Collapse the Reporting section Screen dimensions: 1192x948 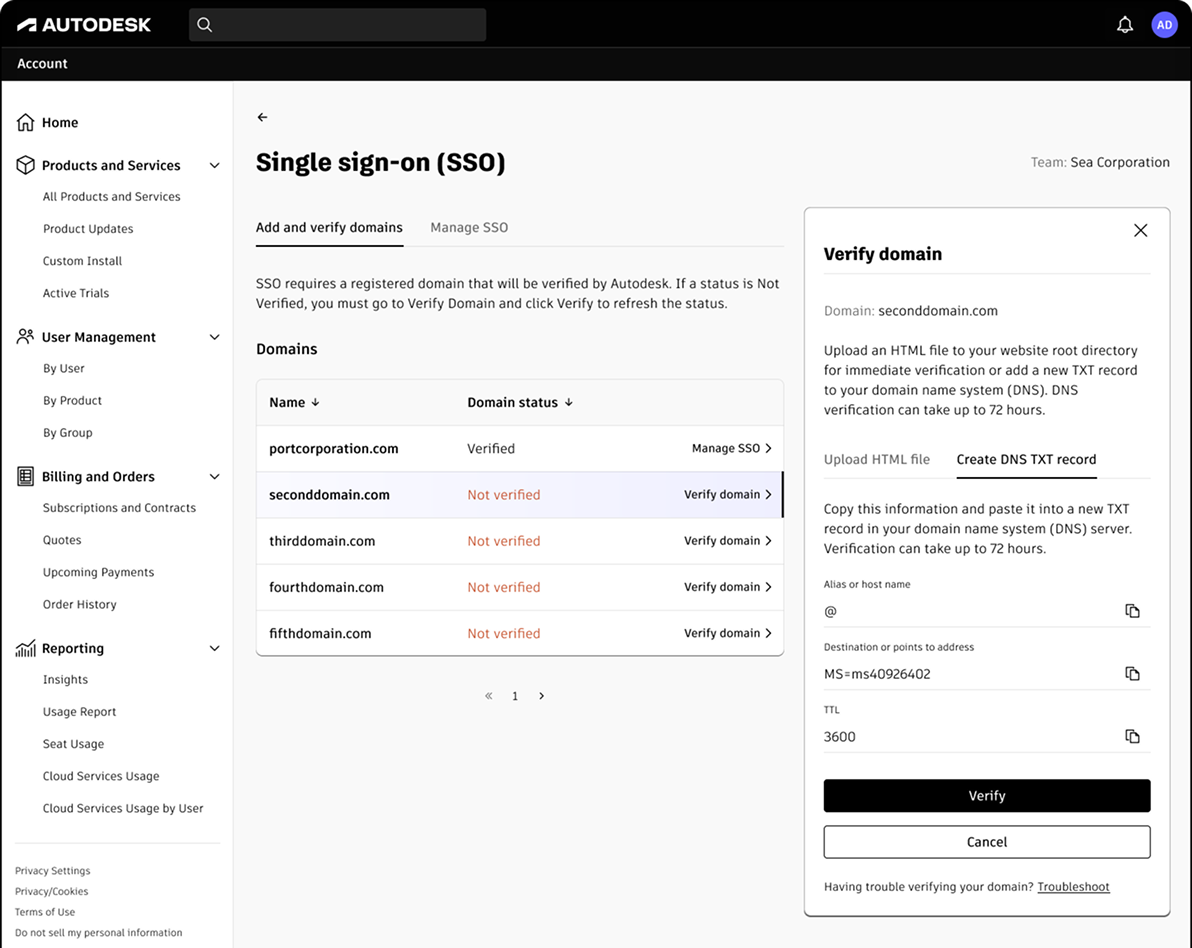(x=214, y=648)
